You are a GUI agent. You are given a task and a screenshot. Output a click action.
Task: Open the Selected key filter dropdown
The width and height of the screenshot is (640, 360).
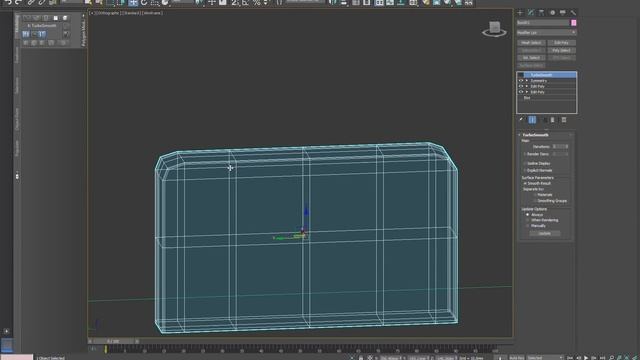(x=545, y=358)
